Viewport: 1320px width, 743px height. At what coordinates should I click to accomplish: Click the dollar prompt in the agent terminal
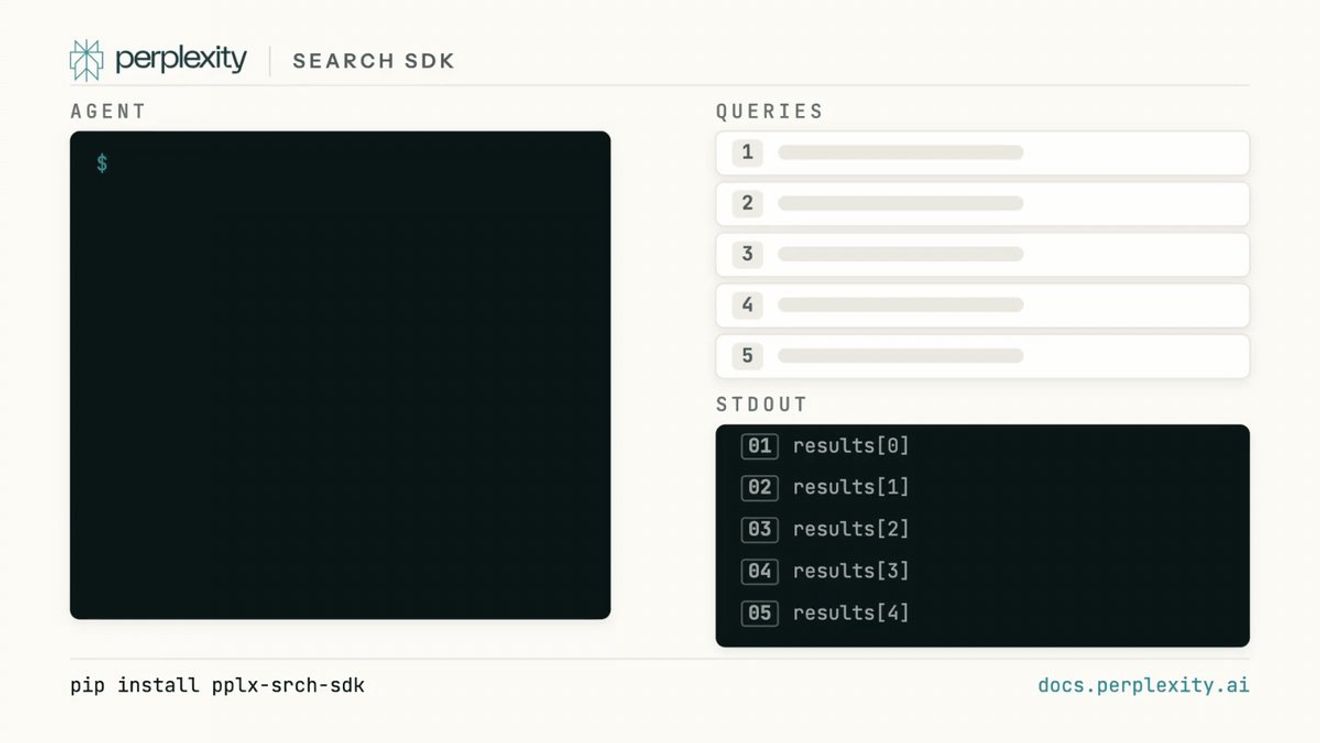point(102,163)
